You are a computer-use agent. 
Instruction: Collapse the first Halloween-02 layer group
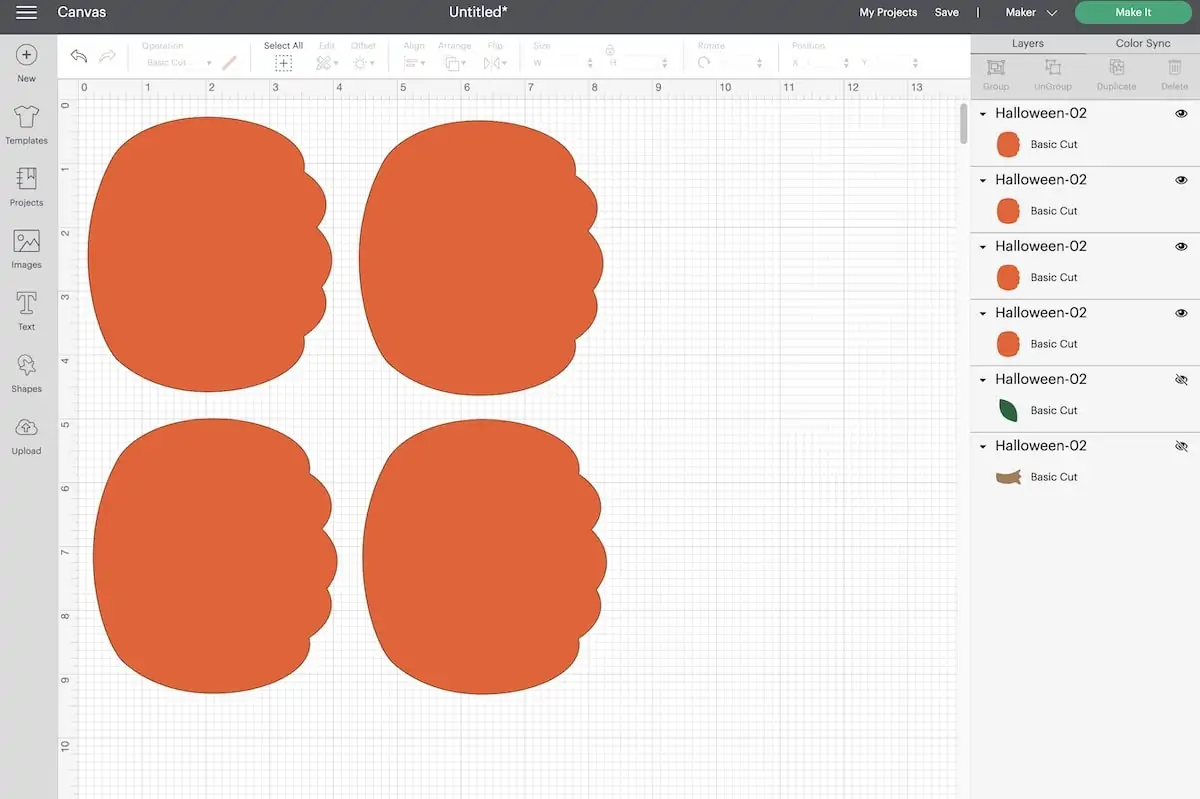[x=983, y=114]
